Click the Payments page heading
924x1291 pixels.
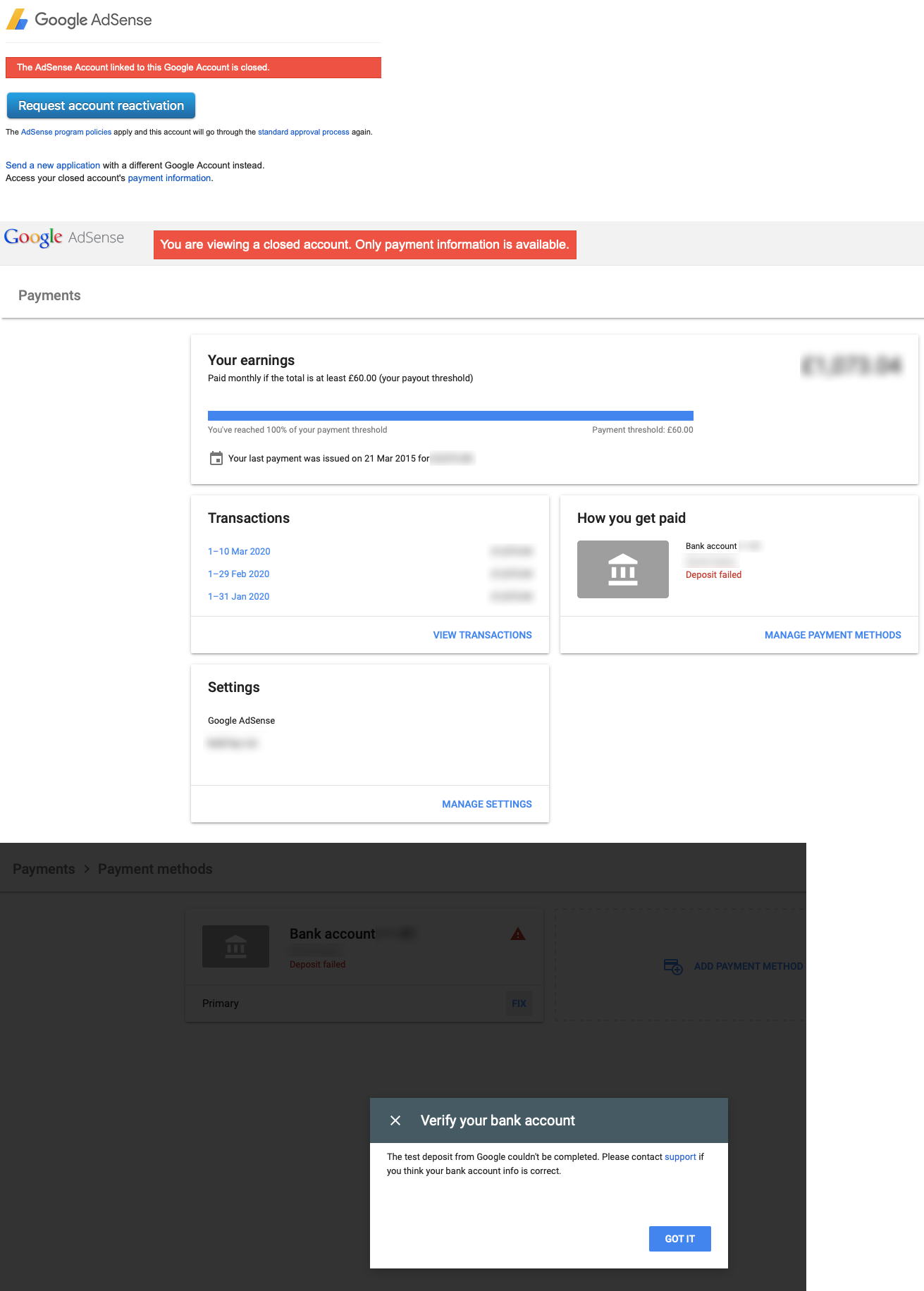point(49,295)
